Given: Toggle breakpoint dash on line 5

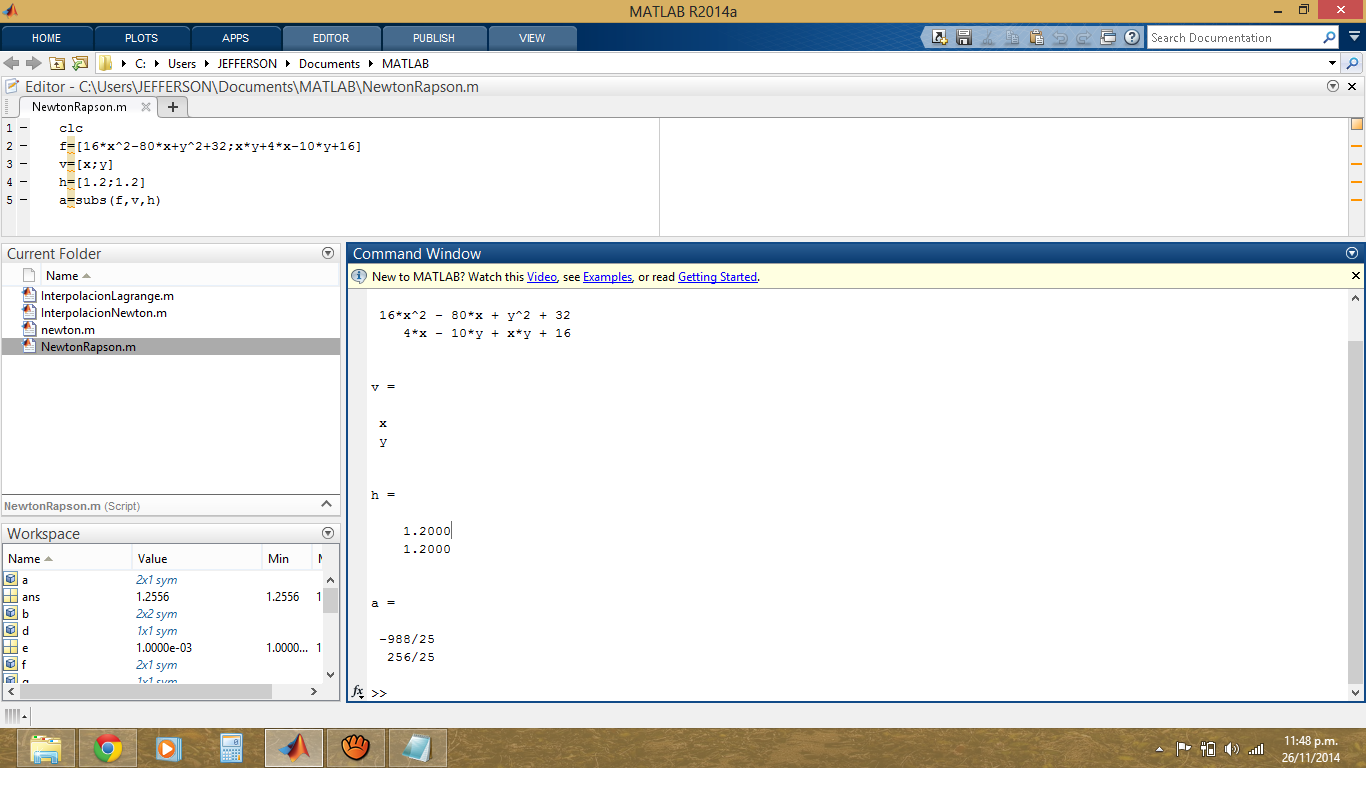Looking at the screenshot, I should (x=23, y=200).
